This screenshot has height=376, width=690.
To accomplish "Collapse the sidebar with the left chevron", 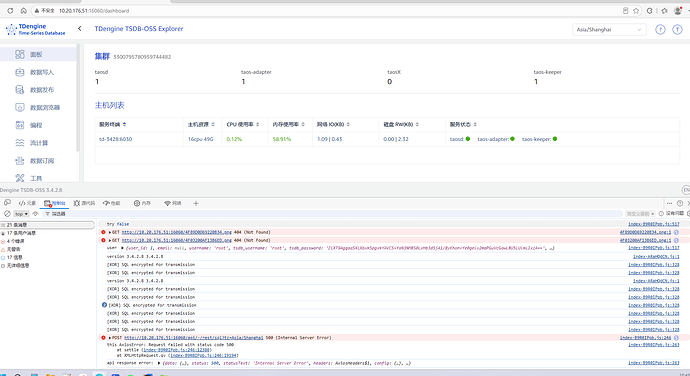I will pos(80,29).
